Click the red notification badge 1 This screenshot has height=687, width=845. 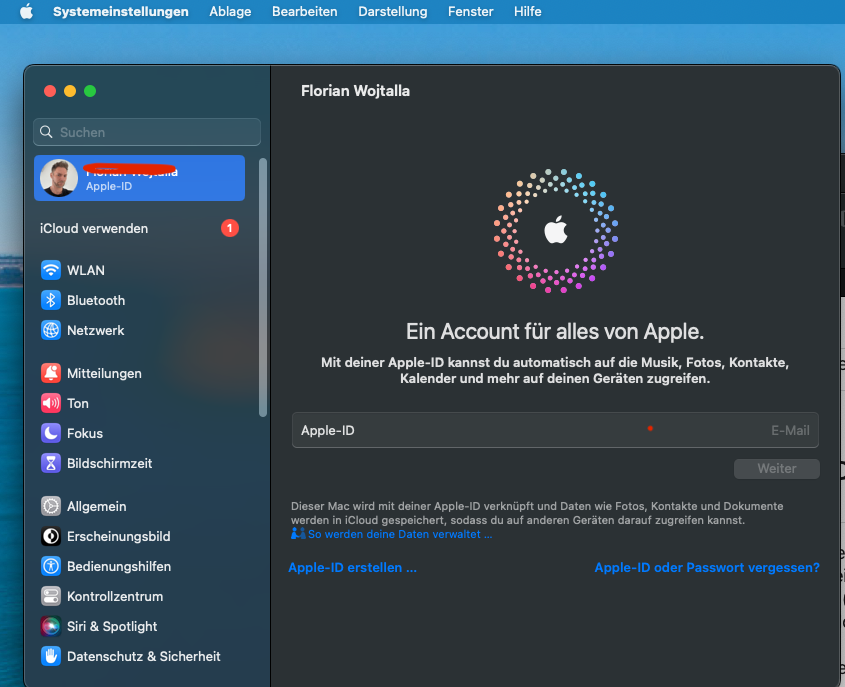click(x=230, y=228)
